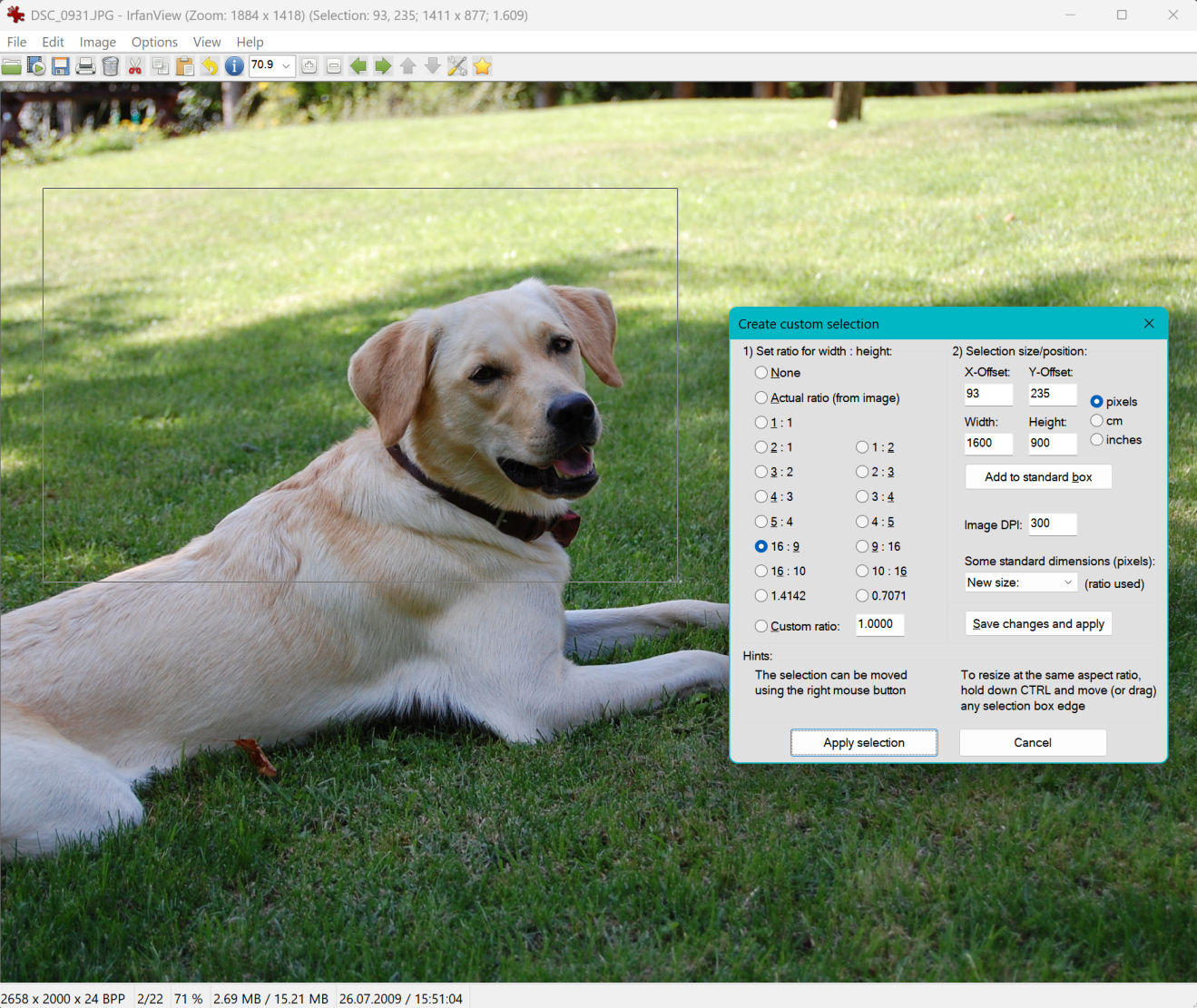Click the Undo arrow icon
Image resolution: width=1197 pixels, height=1008 pixels.
pyautogui.click(x=210, y=66)
